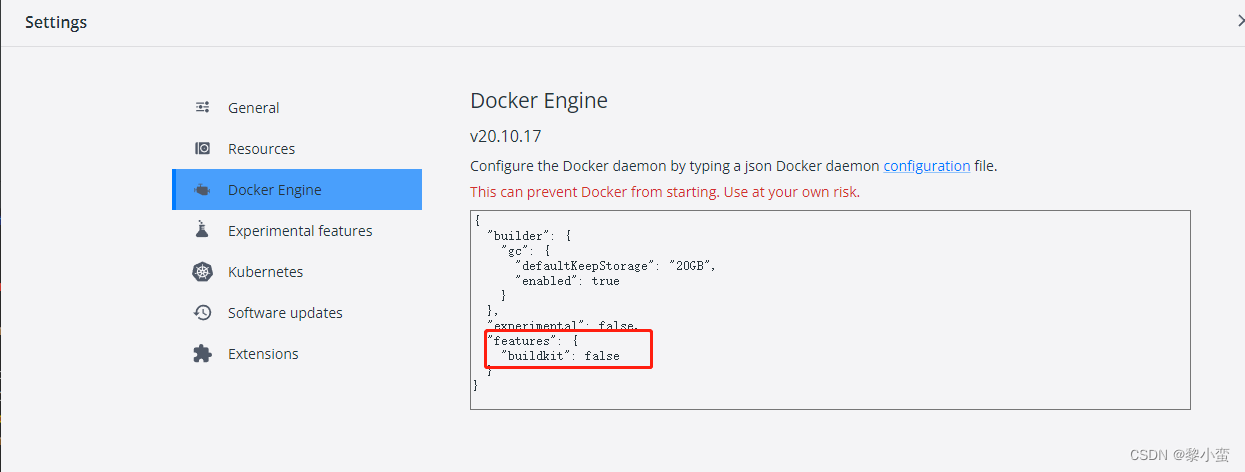Click the "defaultKeepStorage": "20GB" line
The height and width of the screenshot is (472, 1245).
pos(615,266)
